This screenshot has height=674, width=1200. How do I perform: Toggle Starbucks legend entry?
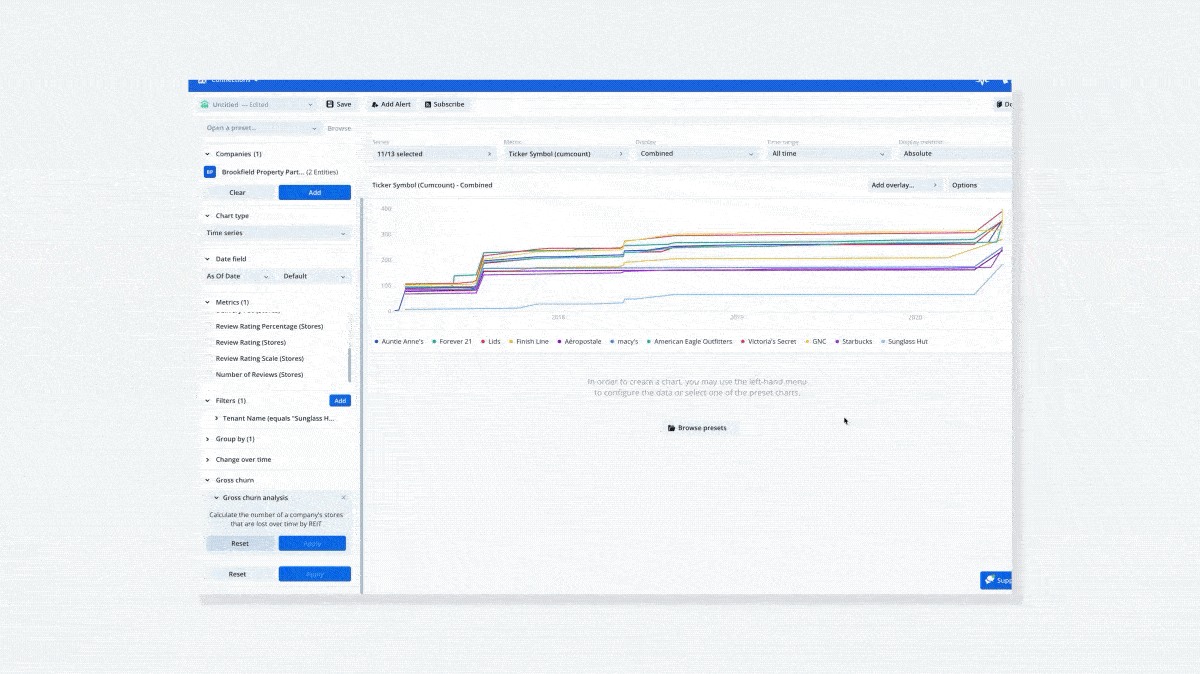[x=854, y=341]
